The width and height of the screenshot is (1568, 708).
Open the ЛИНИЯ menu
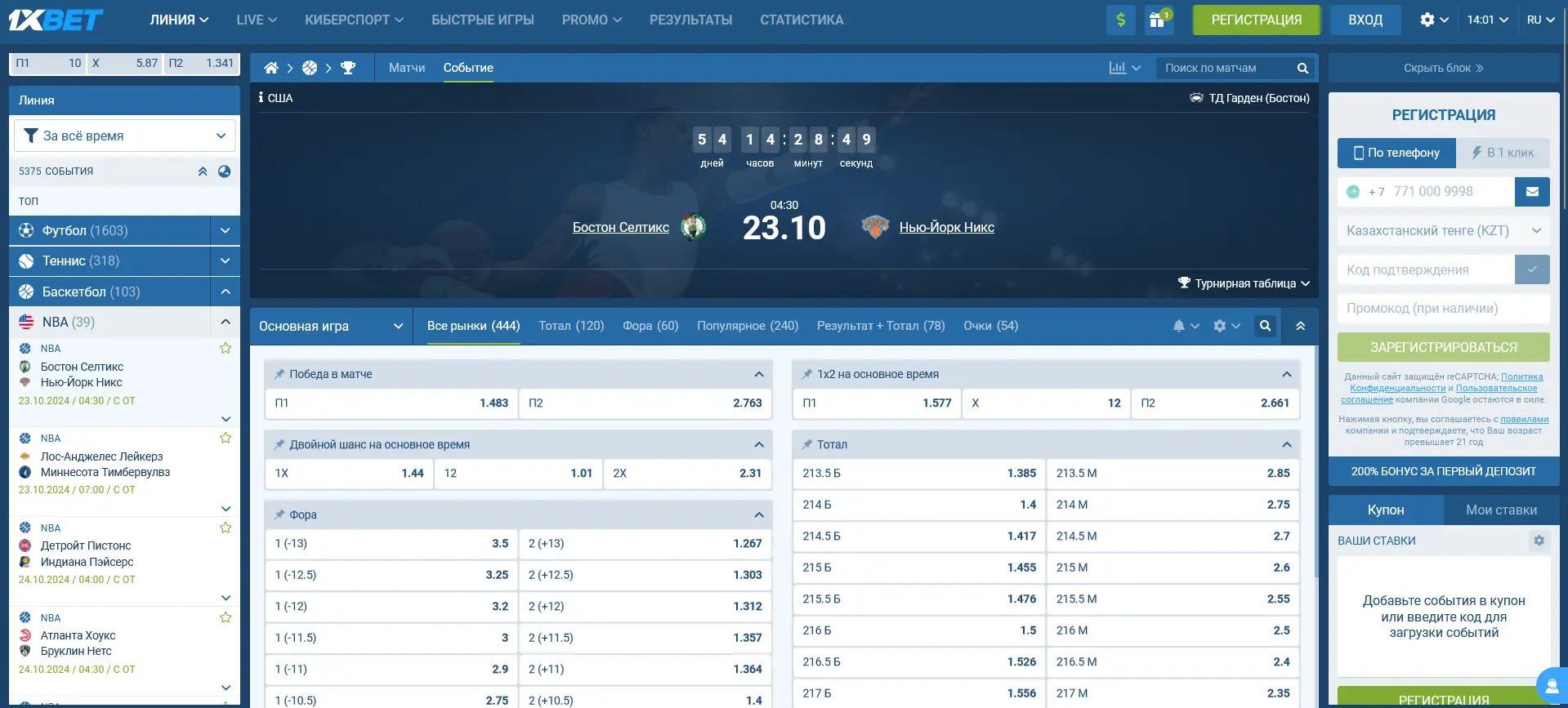(x=179, y=20)
